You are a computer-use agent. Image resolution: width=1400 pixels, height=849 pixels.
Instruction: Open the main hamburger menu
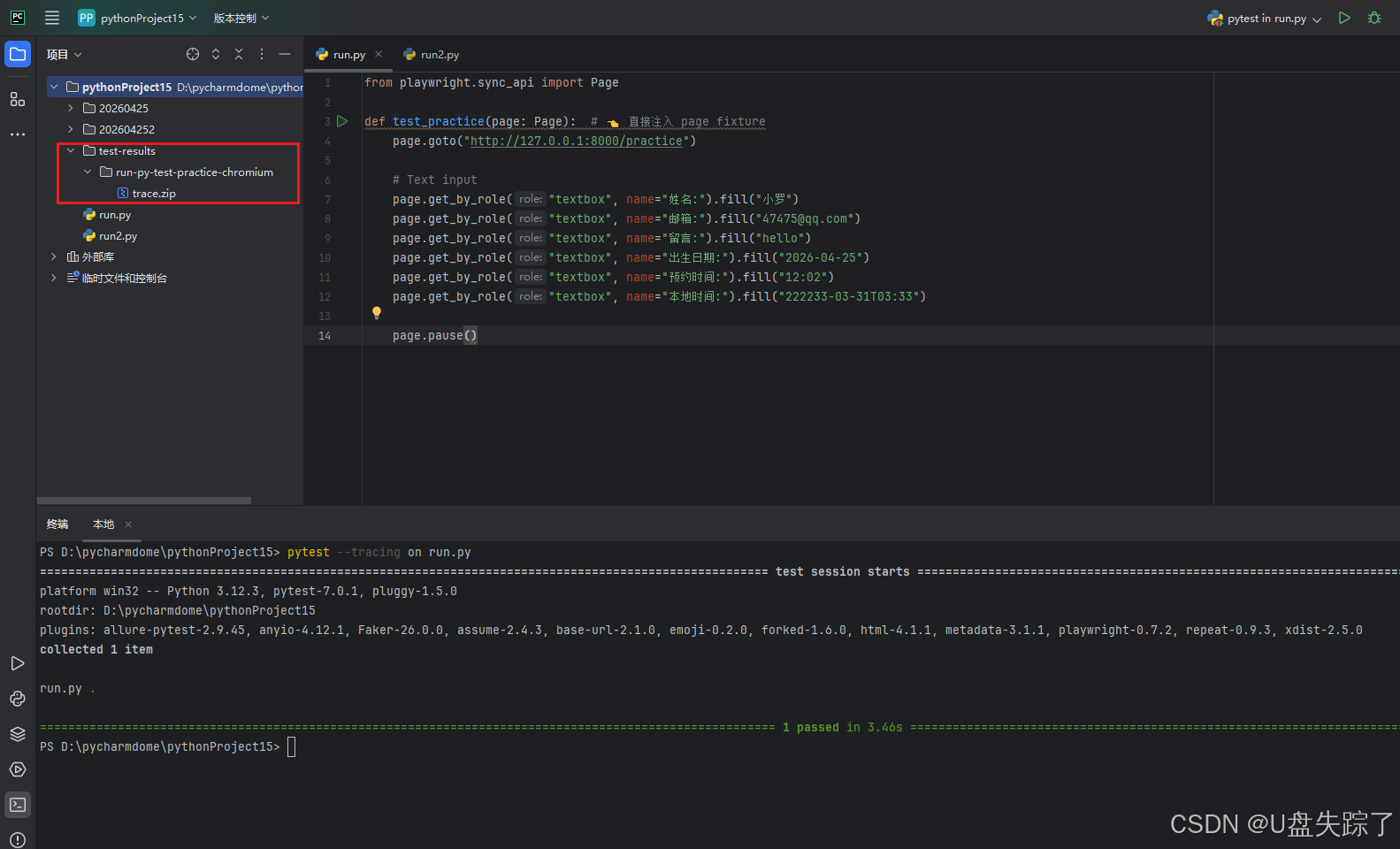coord(52,18)
